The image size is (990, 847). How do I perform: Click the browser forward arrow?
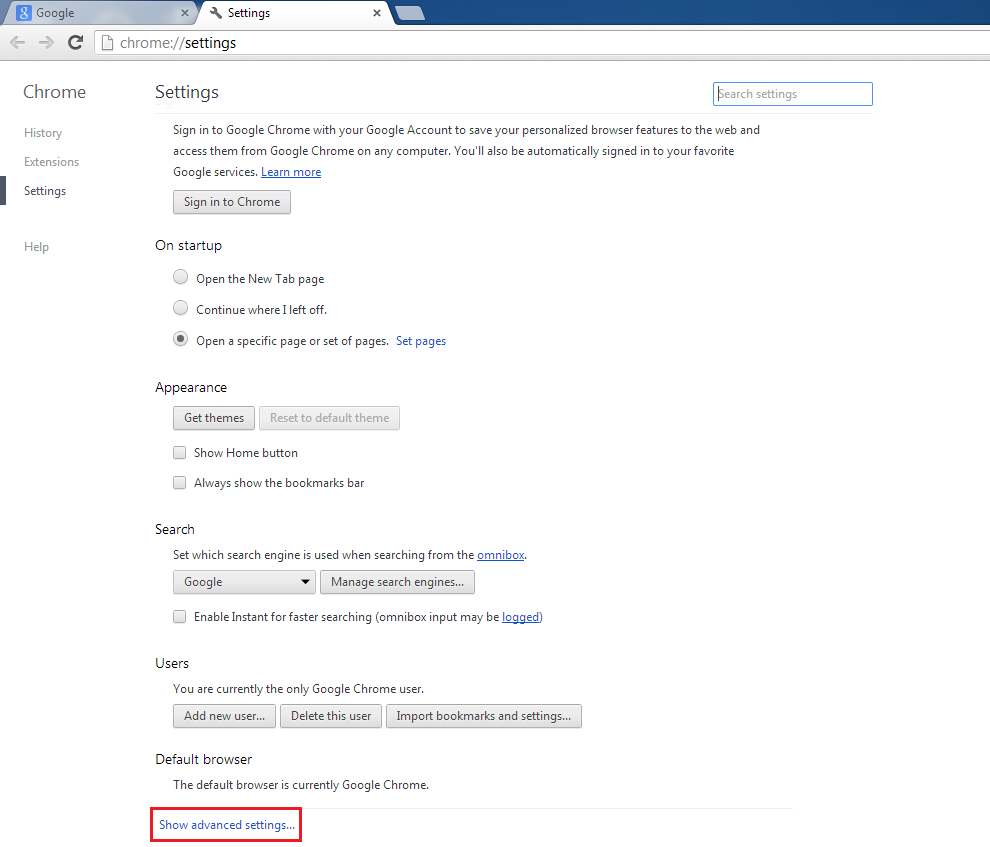point(46,42)
